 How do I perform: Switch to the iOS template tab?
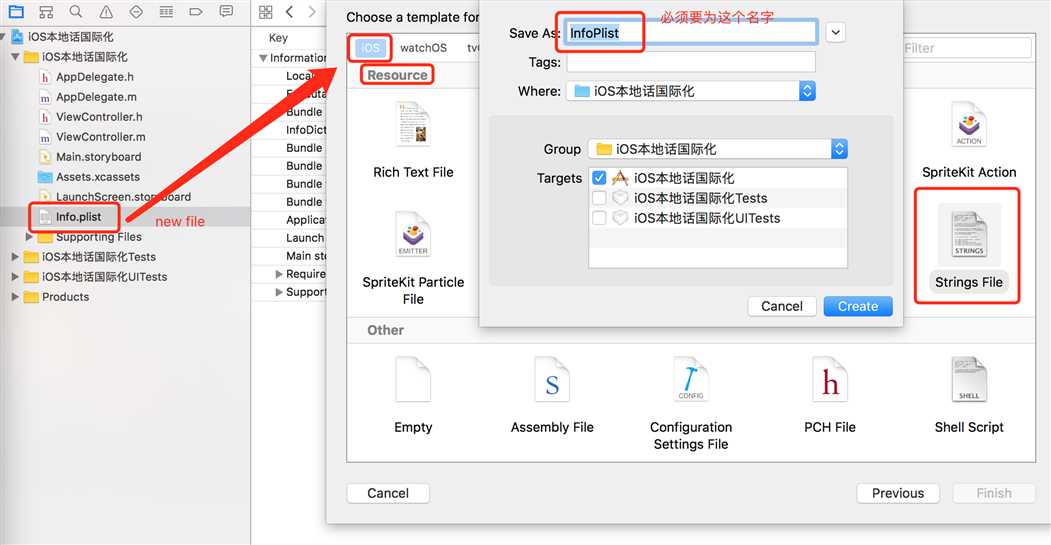(370, 48)
